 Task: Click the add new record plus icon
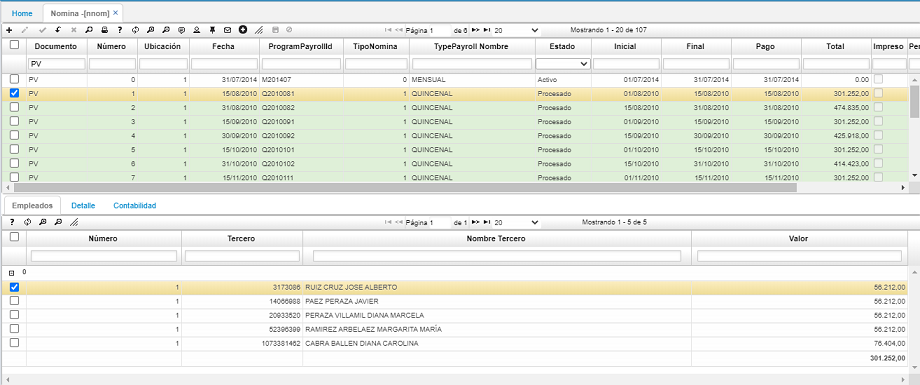[9, 30]
